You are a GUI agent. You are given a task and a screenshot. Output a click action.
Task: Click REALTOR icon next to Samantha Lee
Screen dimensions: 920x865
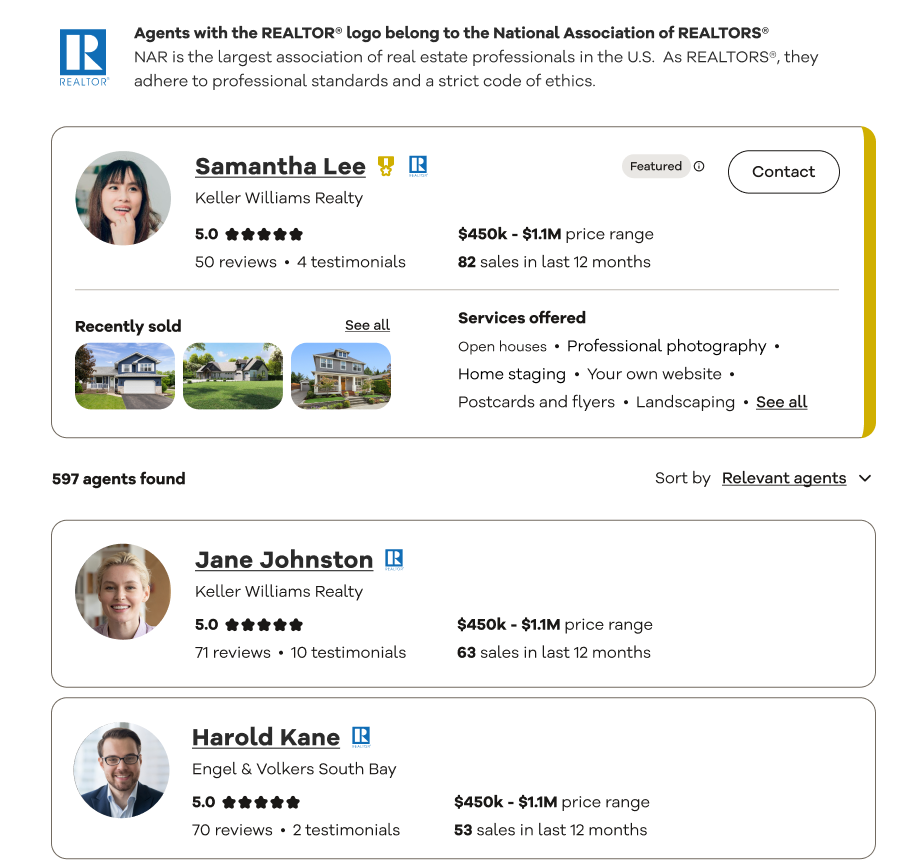tap(418, 166)
